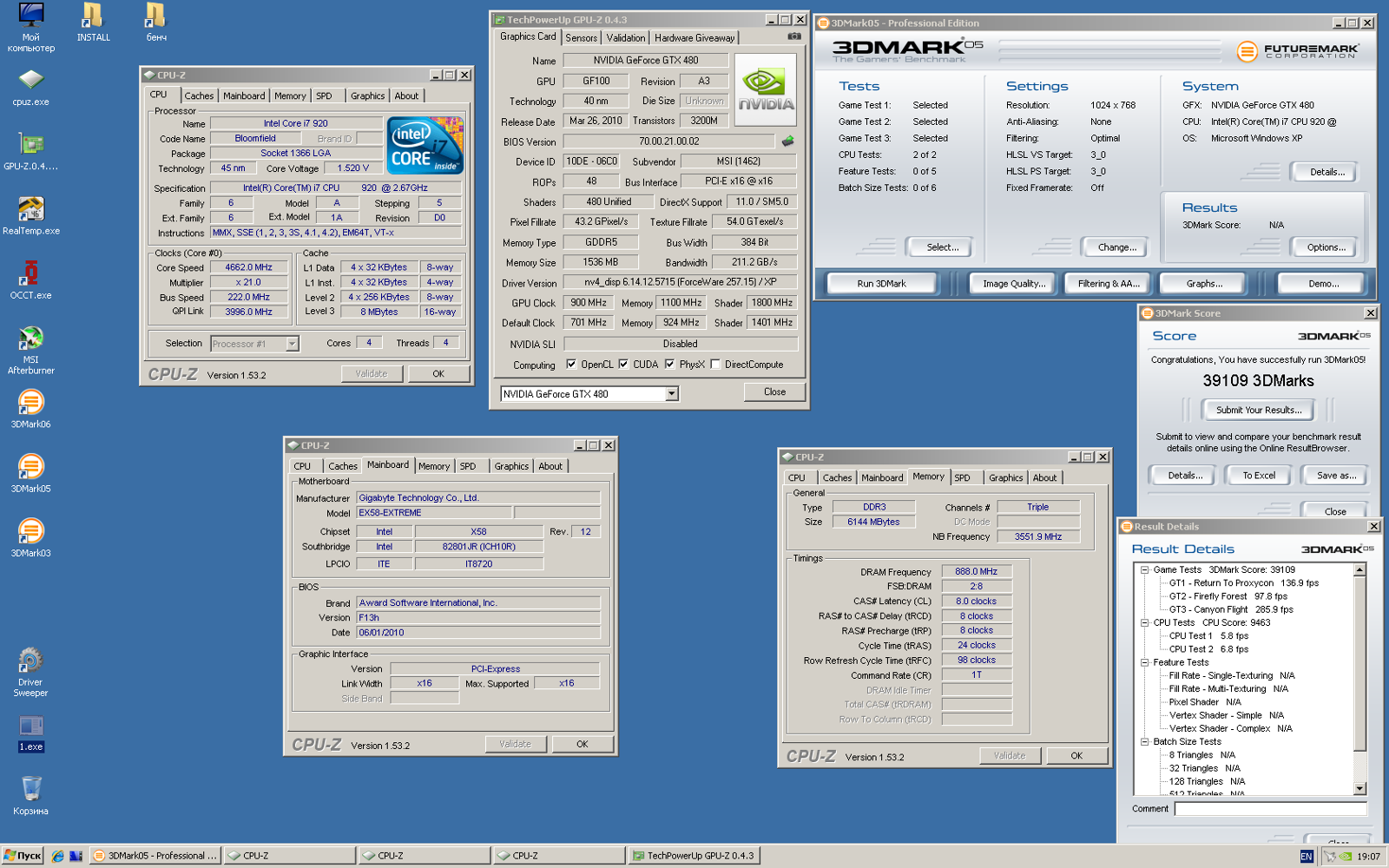The height and width of the screenshot is (868, 1389).
Task: Select GT2 - Firefly Forest result row
Action: click(x=1228, y=596)
